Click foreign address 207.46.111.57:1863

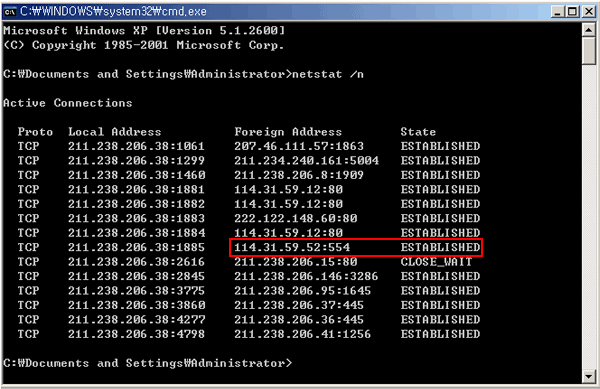click(299, 146)
